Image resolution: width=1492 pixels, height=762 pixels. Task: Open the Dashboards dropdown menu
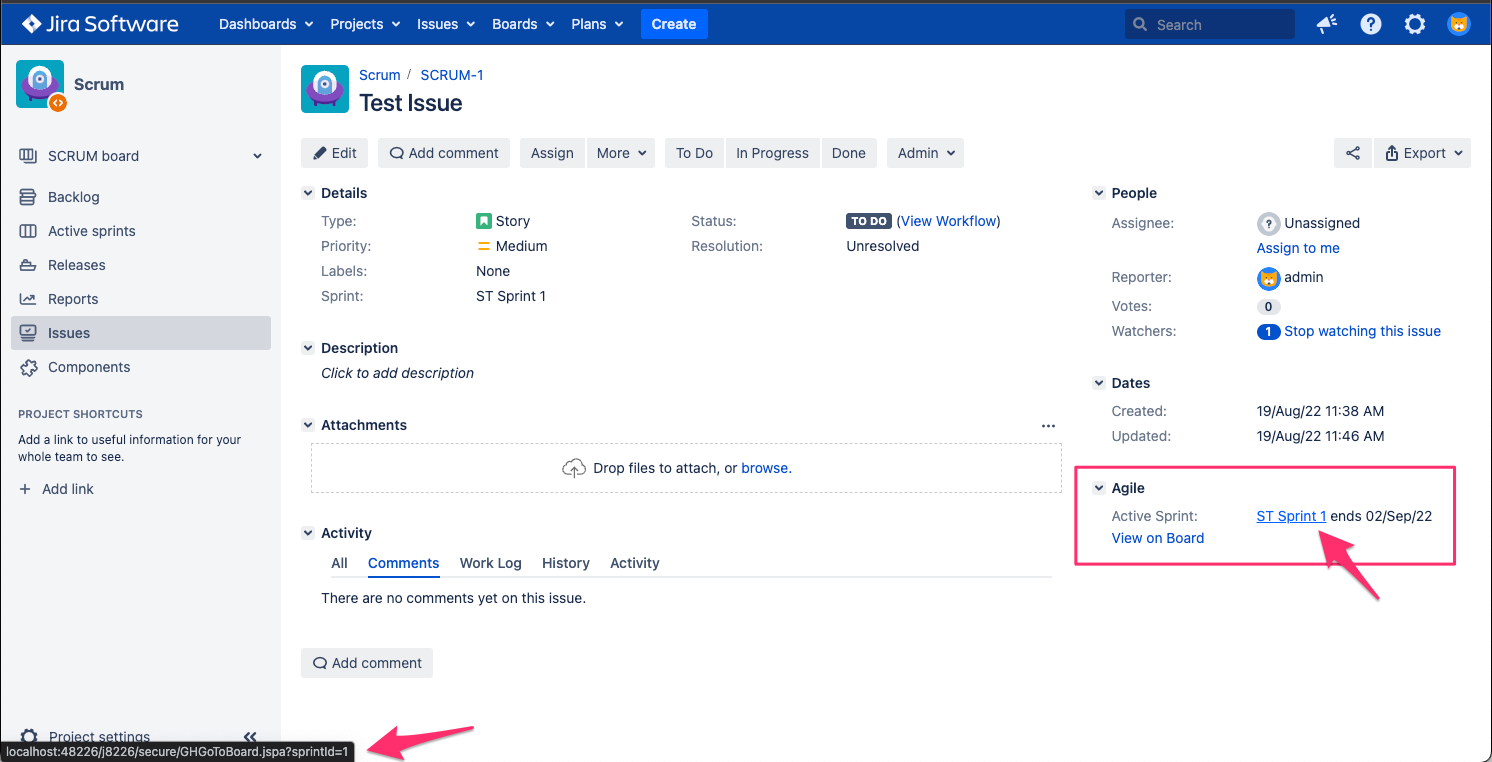point(266,24)
